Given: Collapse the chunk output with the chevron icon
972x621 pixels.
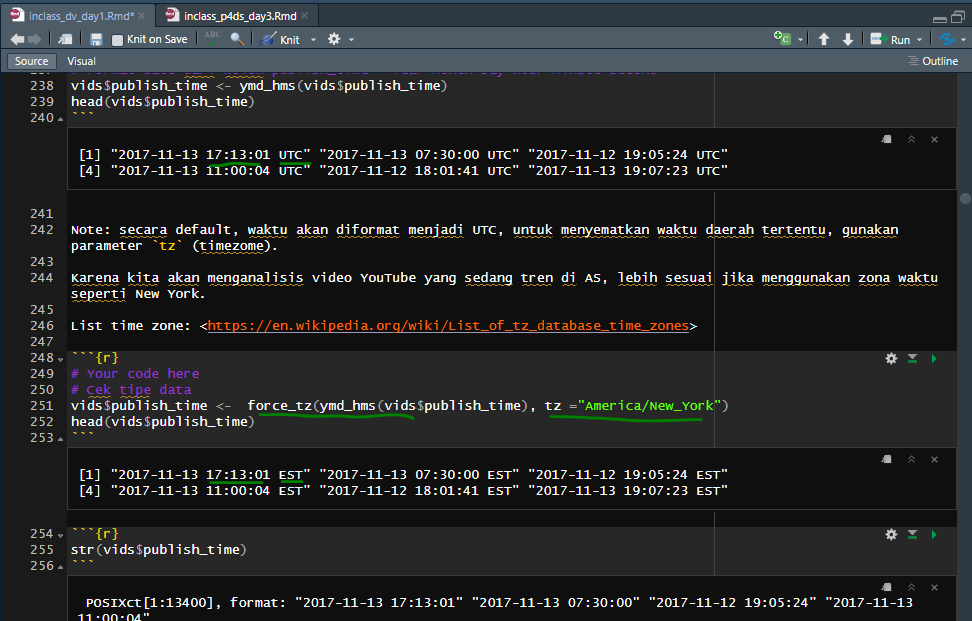Looking at the screenshot, I should tap(910, 139).
